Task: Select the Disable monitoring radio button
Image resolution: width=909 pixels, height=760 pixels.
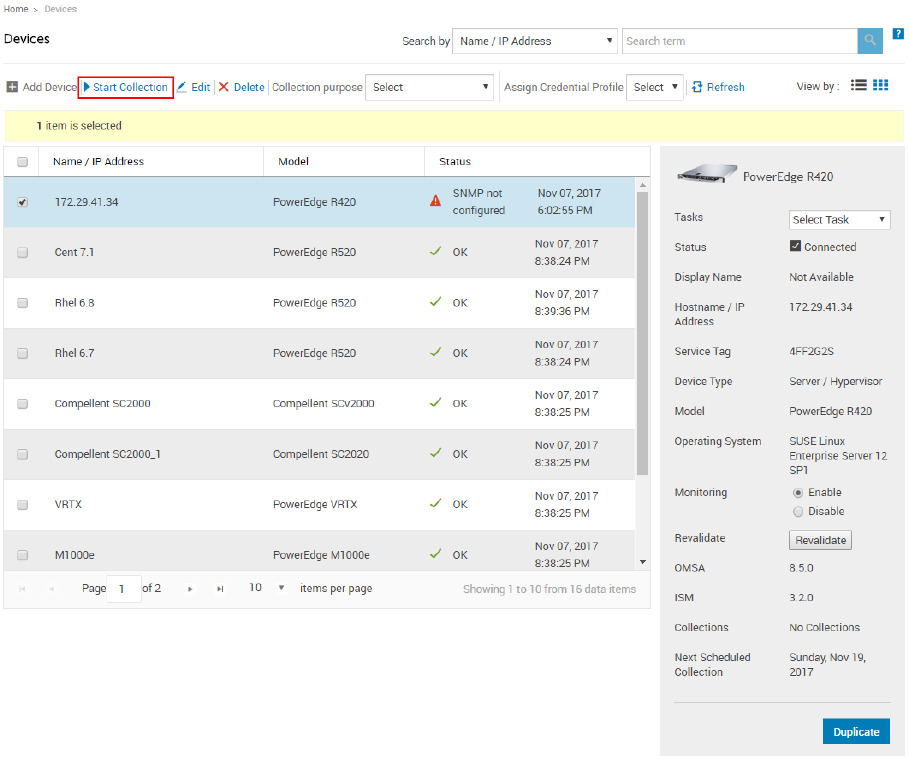Action: pos(798,511)
